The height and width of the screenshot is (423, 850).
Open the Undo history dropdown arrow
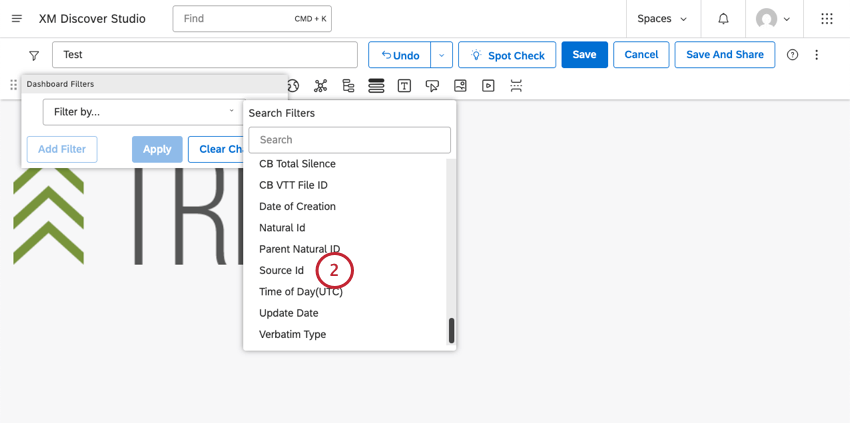(x=441, y=55)
